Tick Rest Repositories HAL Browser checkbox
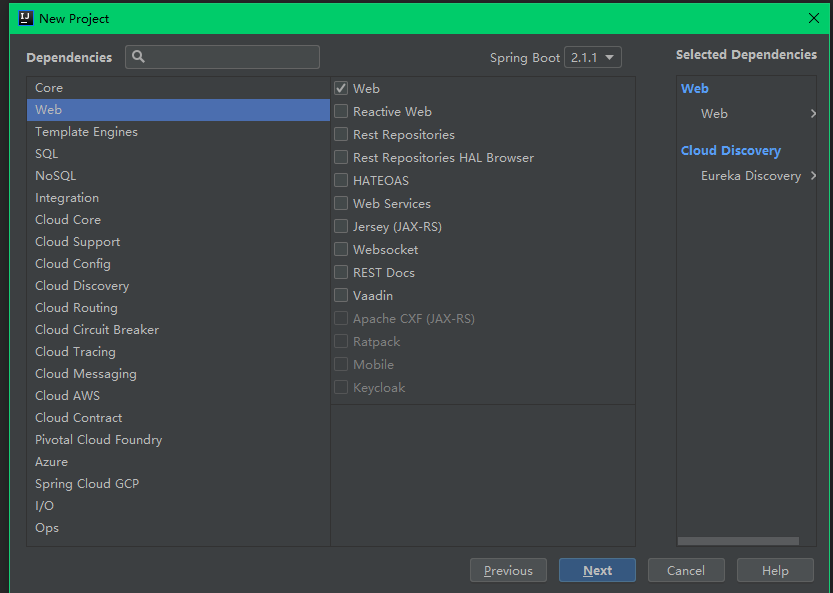The height and width of the screenshot is (593, 833). [x=341, y=157]
